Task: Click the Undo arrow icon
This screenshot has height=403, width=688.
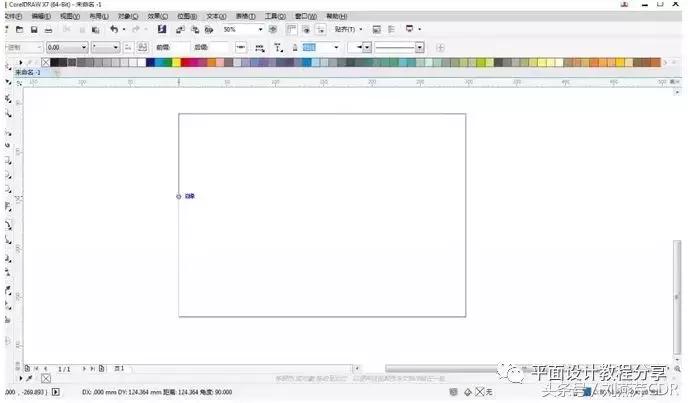Action: [114, 29]
